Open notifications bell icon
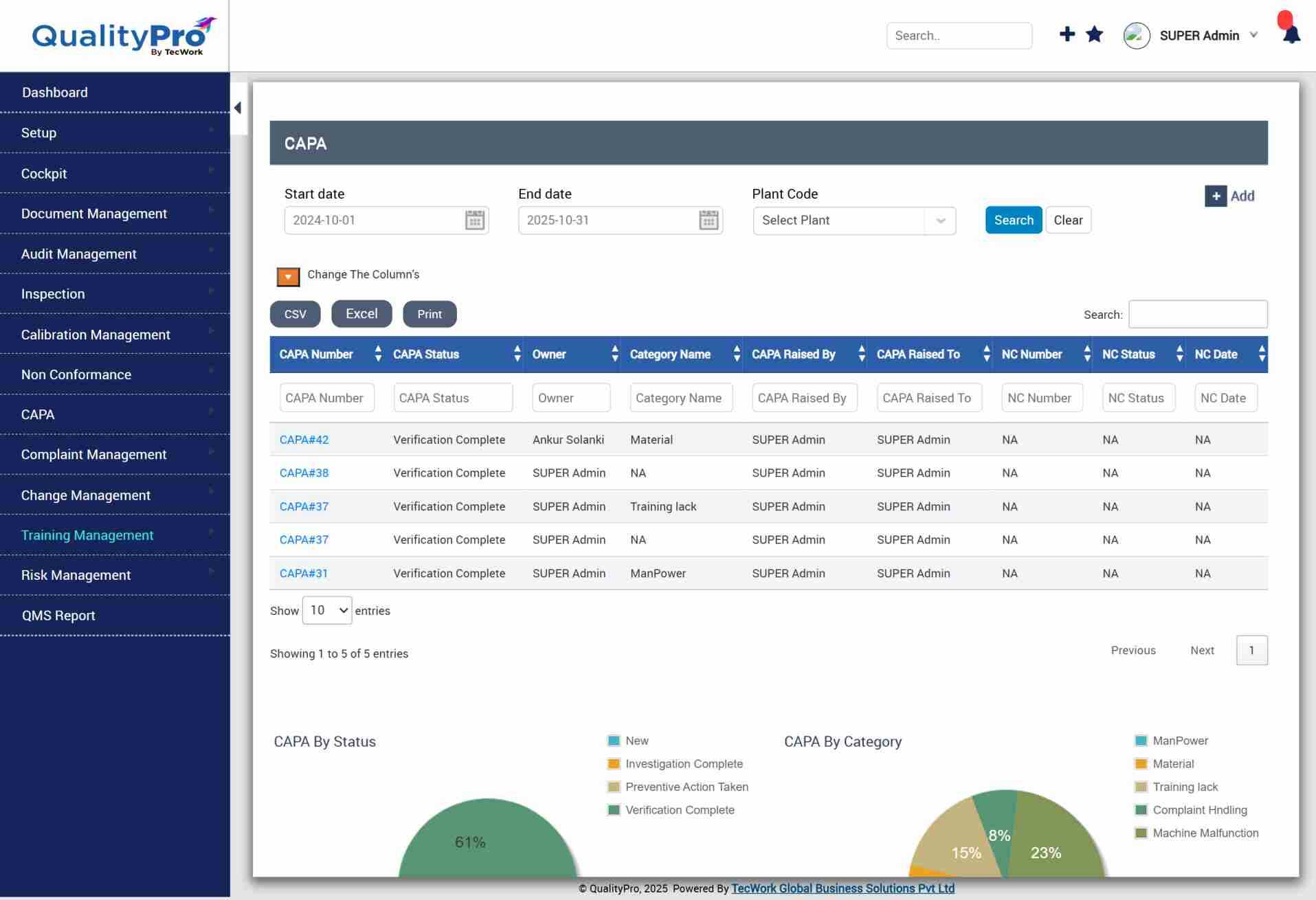Viewport: 1316px width, 900px height. click(x=1291, y=34)
